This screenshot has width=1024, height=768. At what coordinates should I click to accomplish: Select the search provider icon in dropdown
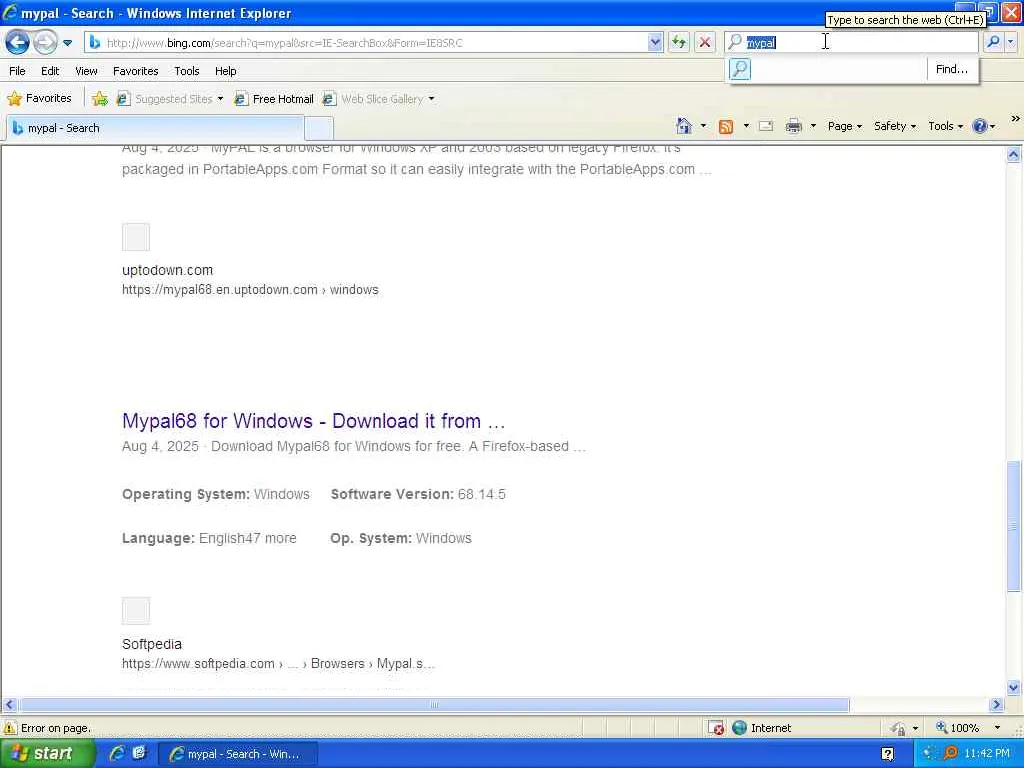point(740,69)
